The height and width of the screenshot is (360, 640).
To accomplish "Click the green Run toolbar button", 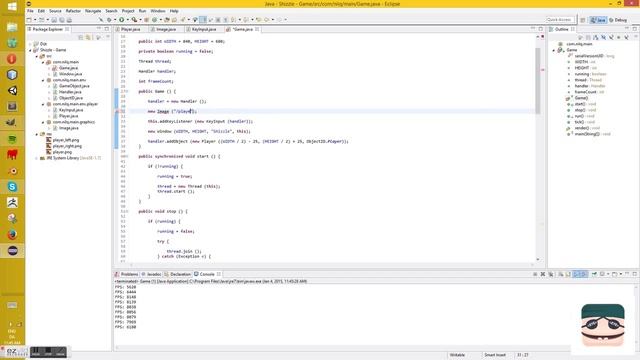I will point(122,20).
